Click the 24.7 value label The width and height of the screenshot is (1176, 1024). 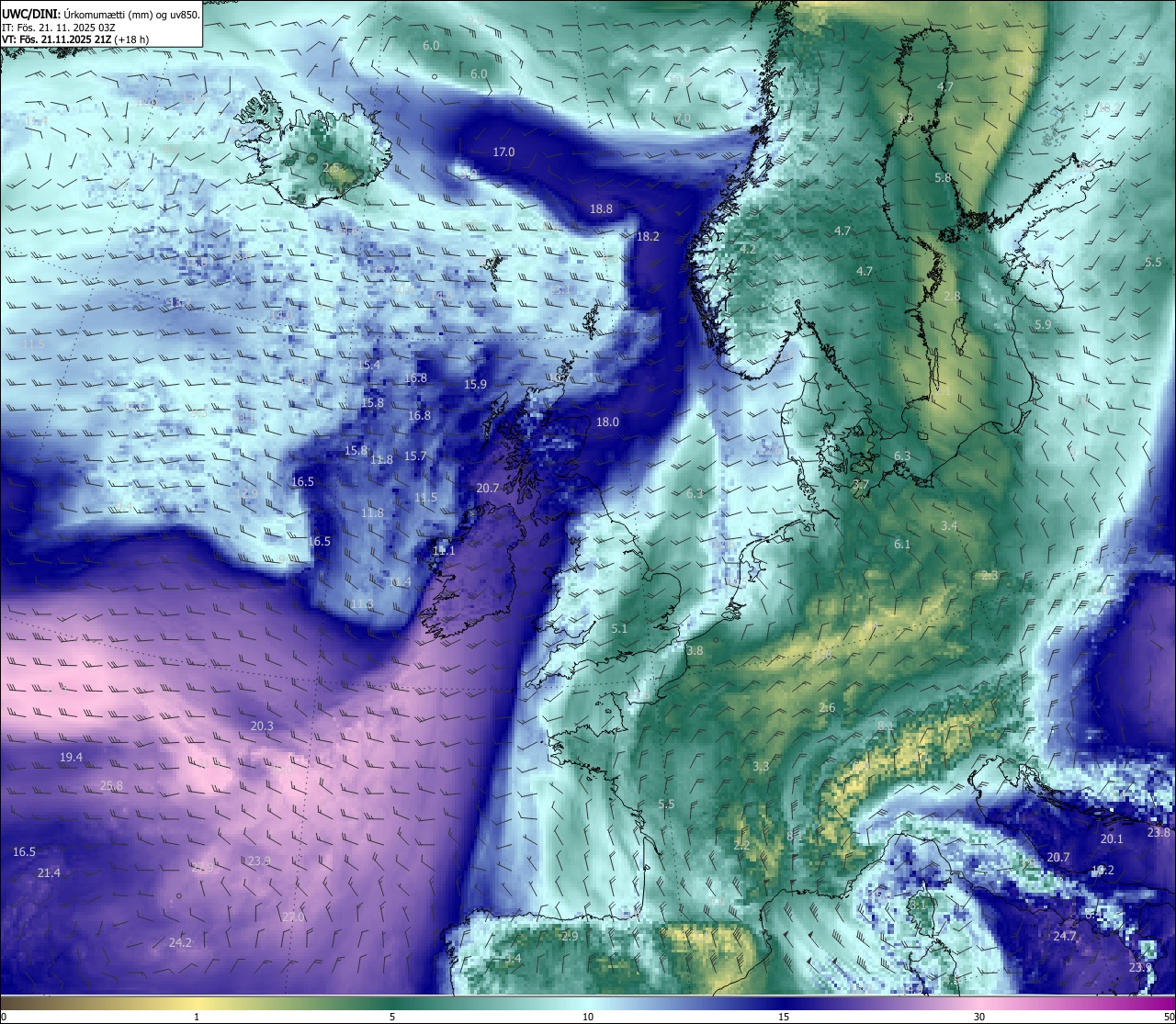pos(1064,937)
